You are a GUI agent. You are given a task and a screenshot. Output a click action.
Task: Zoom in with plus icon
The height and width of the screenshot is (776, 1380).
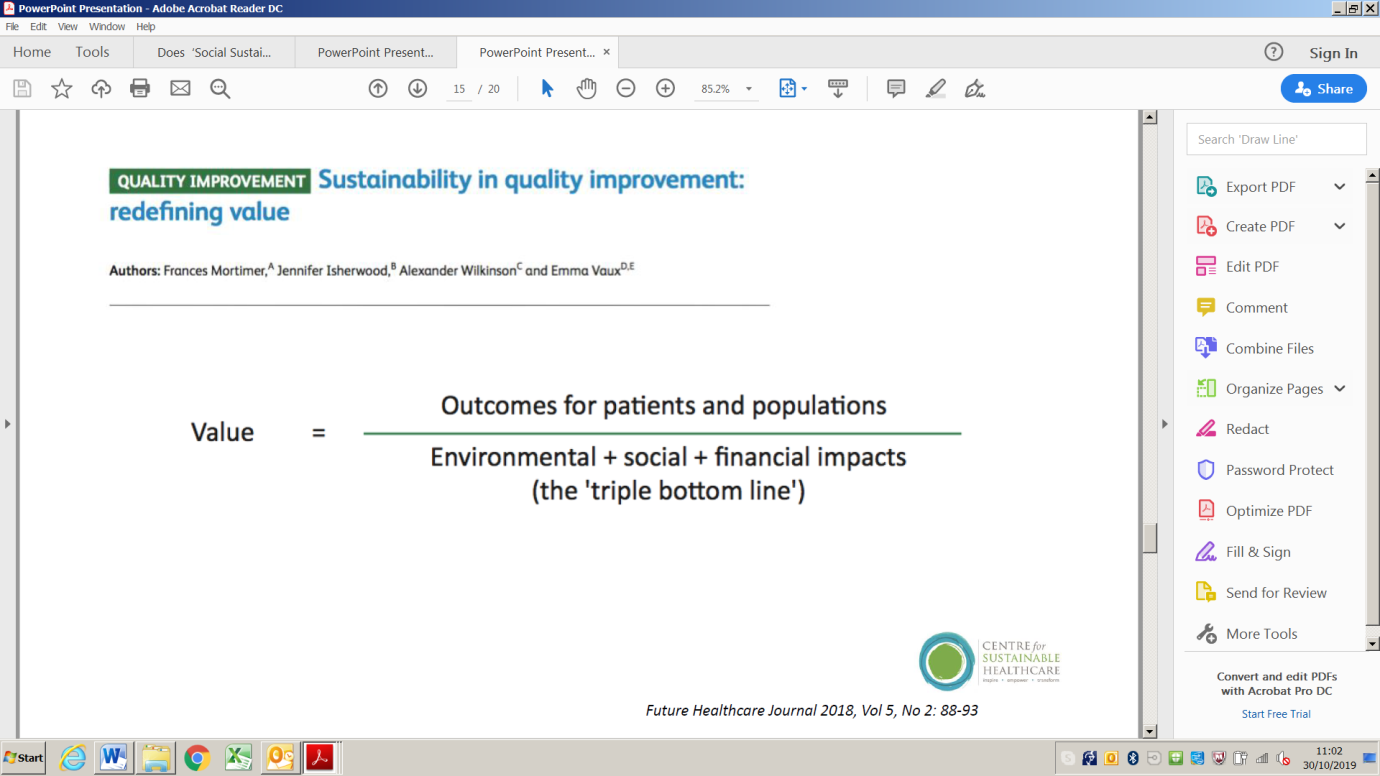point(666,89)
